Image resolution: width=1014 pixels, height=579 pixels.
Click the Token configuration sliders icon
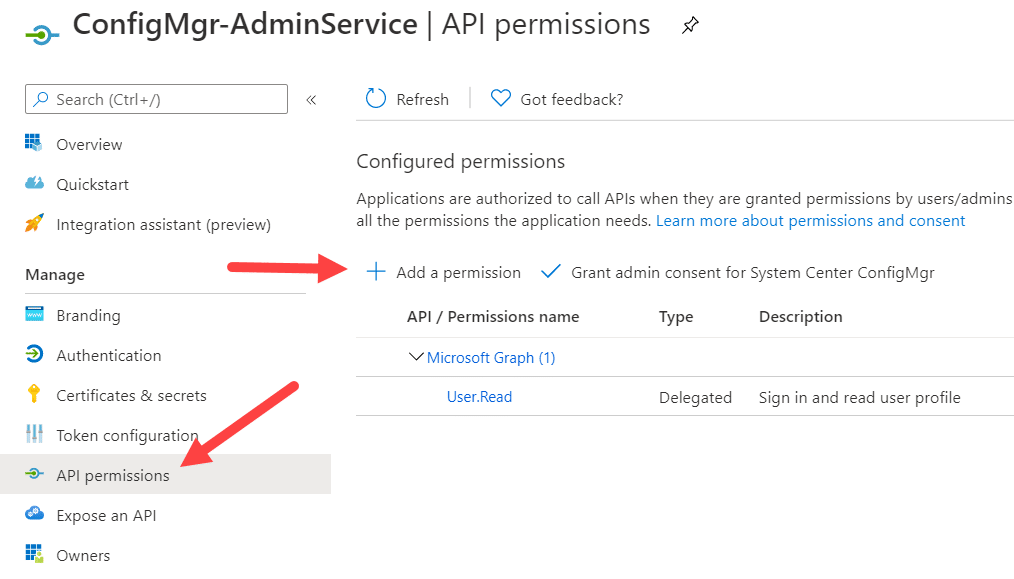[34, 434]
